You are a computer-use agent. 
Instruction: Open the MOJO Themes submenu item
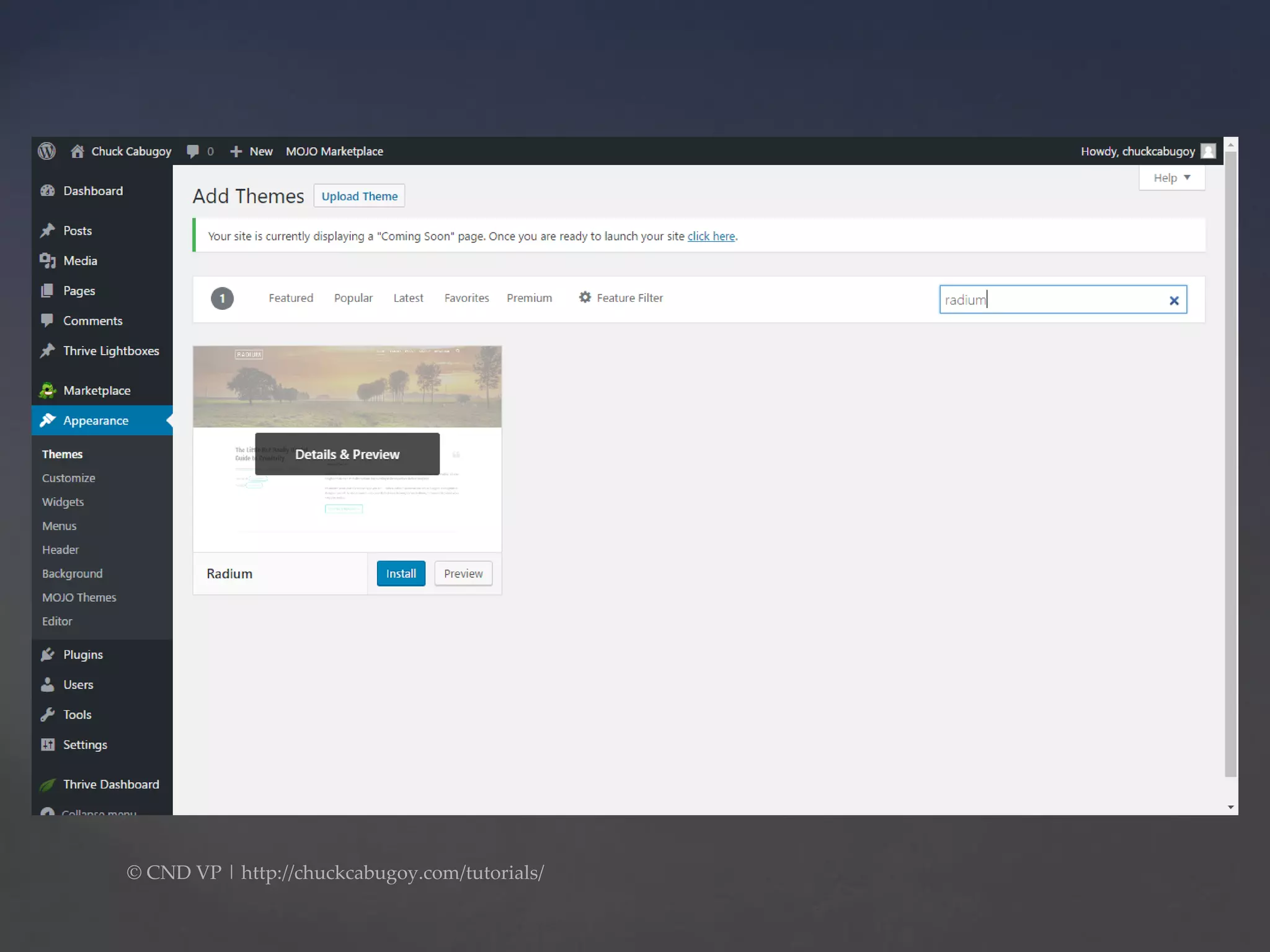pos(79,597)
